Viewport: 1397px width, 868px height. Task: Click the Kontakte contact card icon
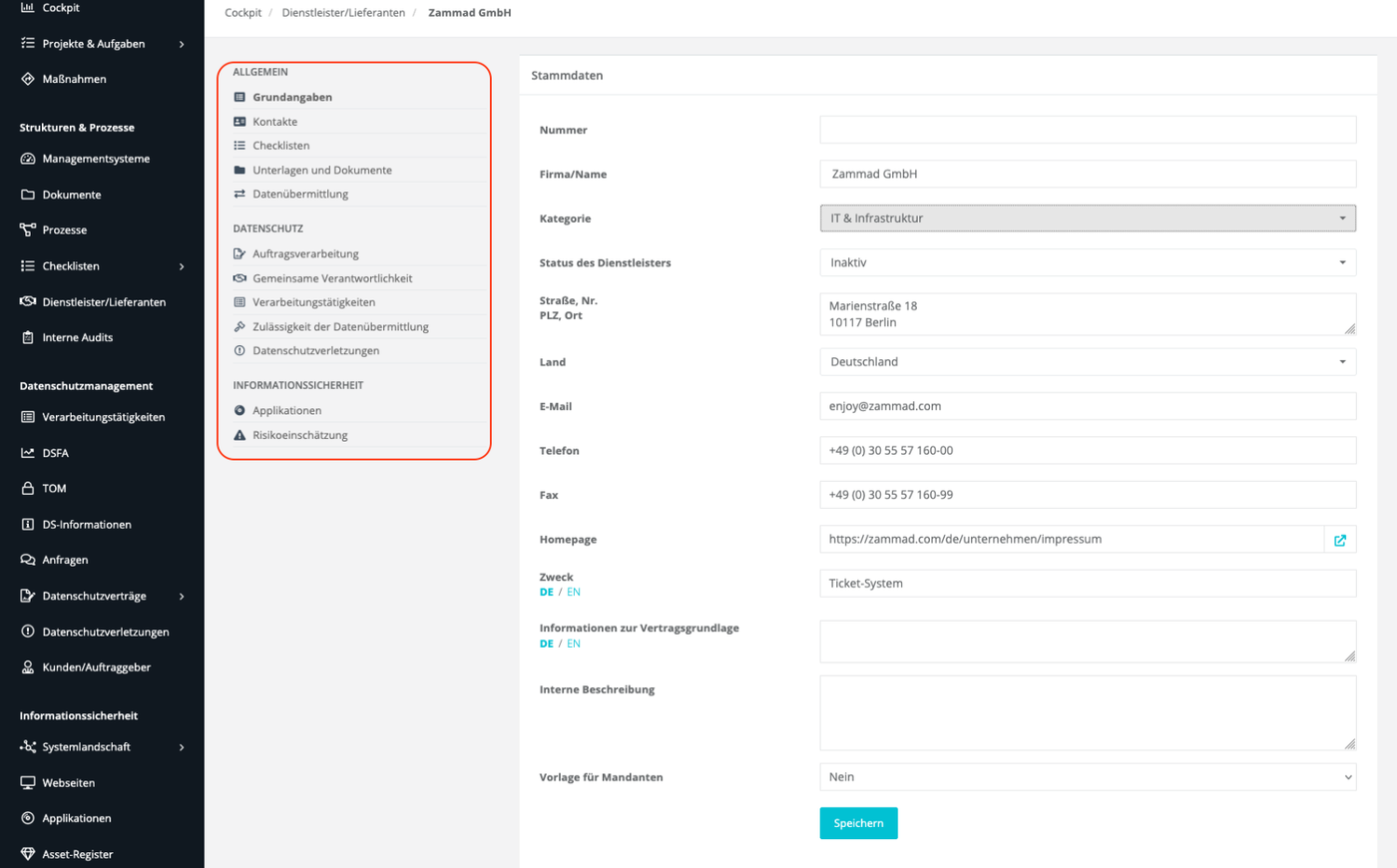(x=239, y=122)
